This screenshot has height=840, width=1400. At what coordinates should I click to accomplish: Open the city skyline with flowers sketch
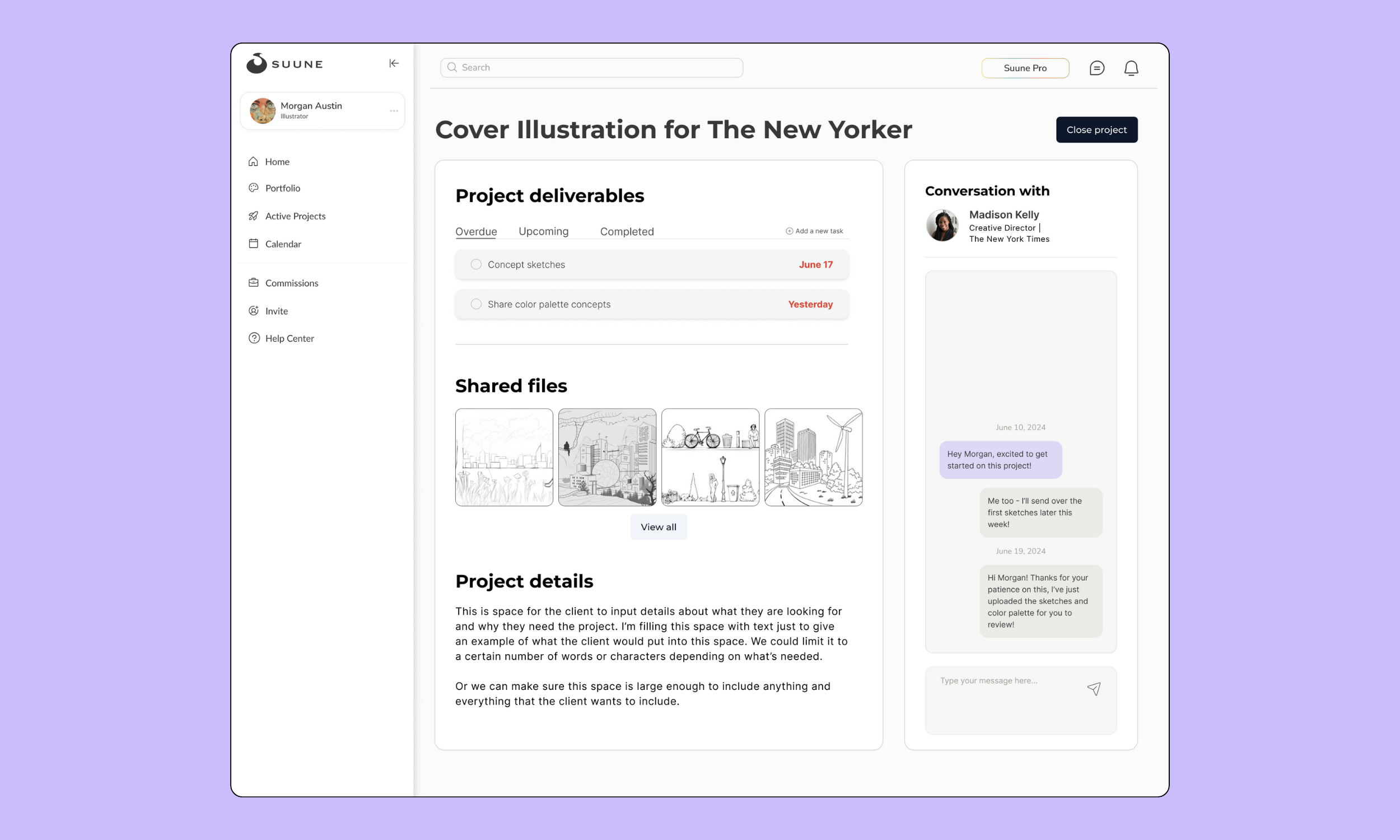[x=503, y=457]
